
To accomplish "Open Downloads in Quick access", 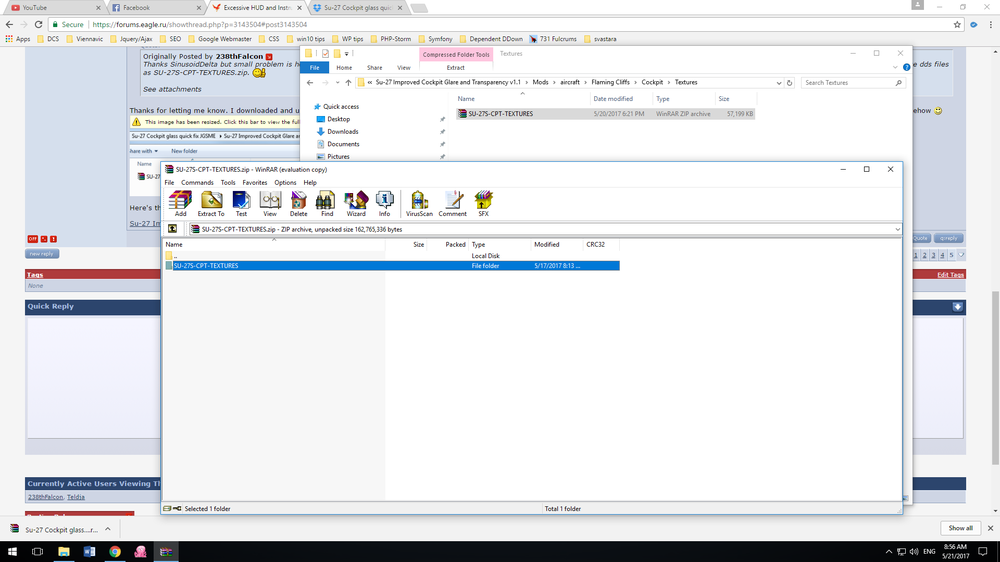I will [342, 131].
